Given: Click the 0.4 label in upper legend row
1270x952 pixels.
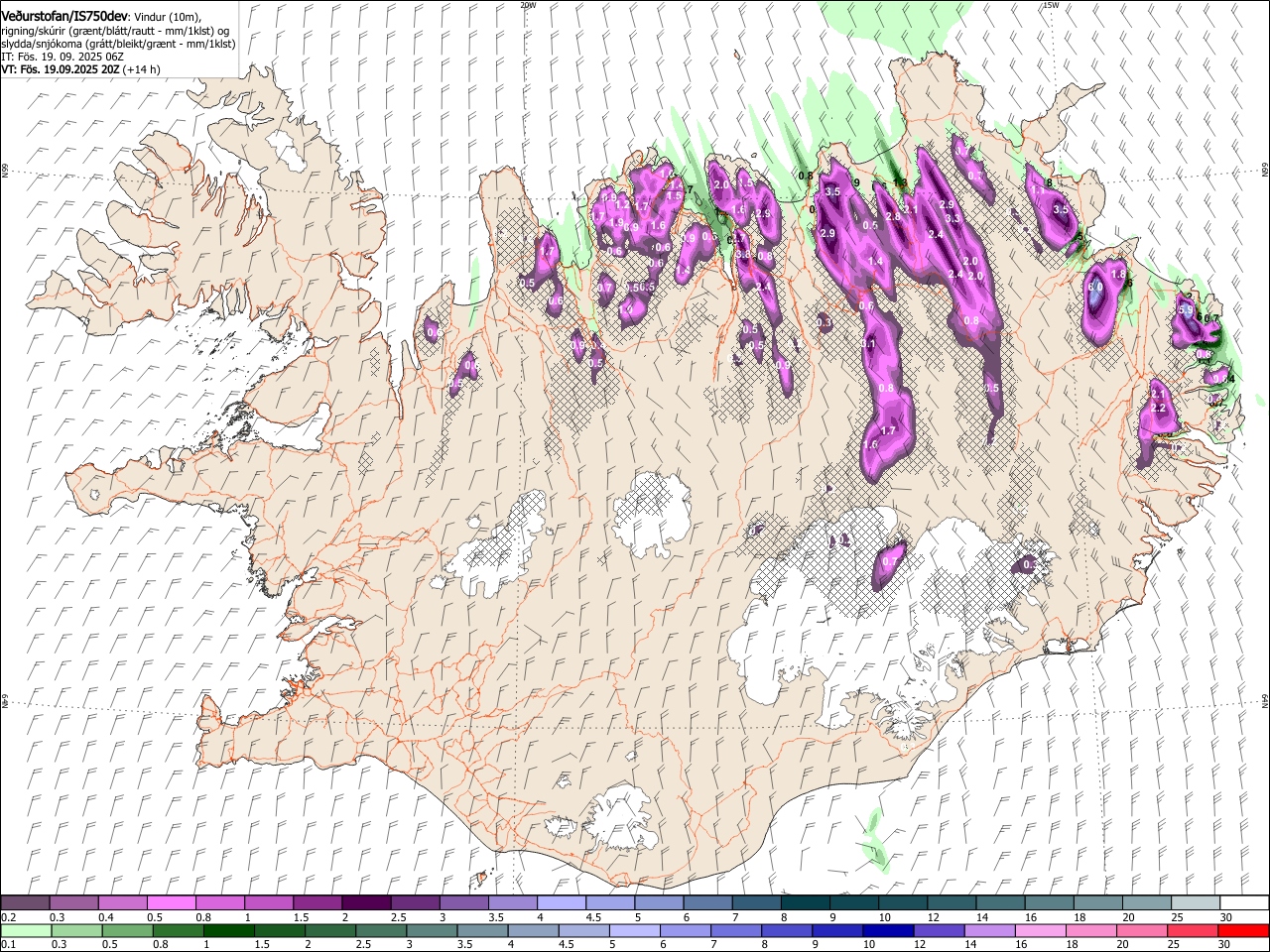Looking at the screenshot, I should (x=106, y=917).
